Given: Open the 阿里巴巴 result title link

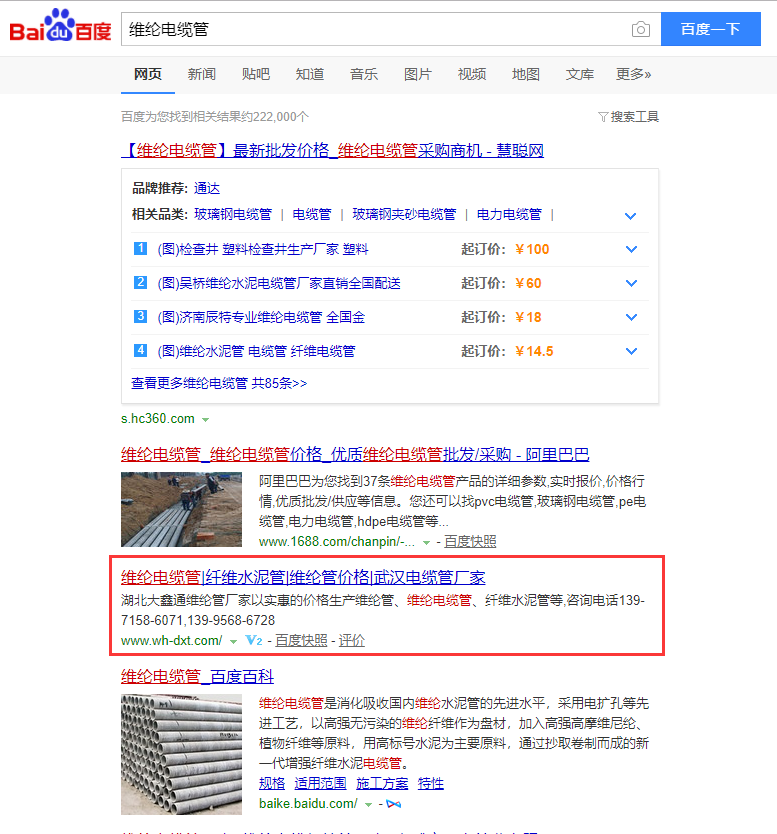Looking at the screenshot, I should tap(355, 454).
